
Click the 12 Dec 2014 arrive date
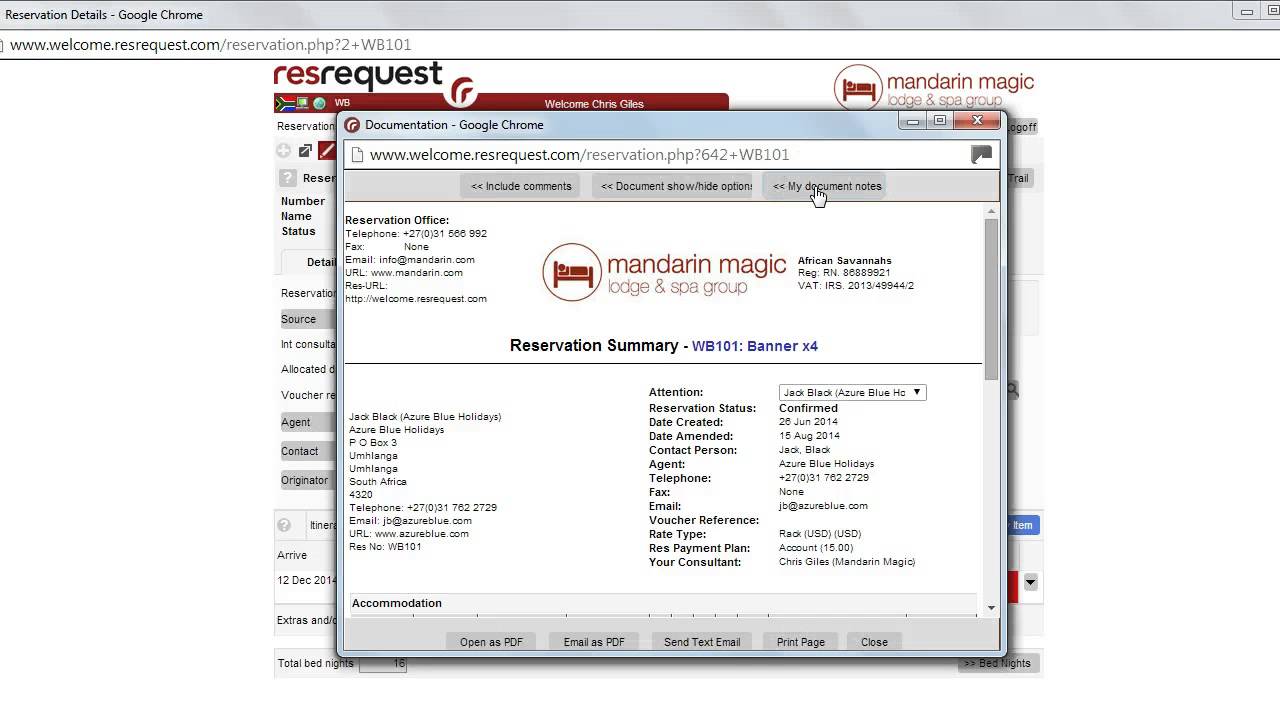(x=307, y=580)
